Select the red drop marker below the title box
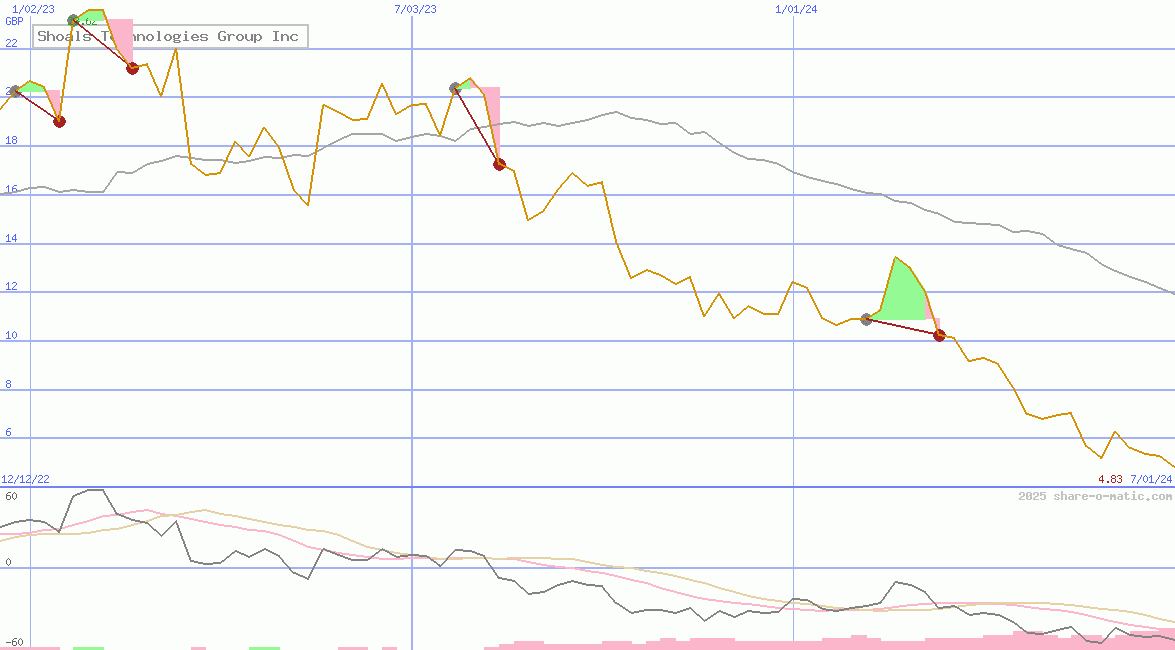The image size is (1175, 650). 131,68
